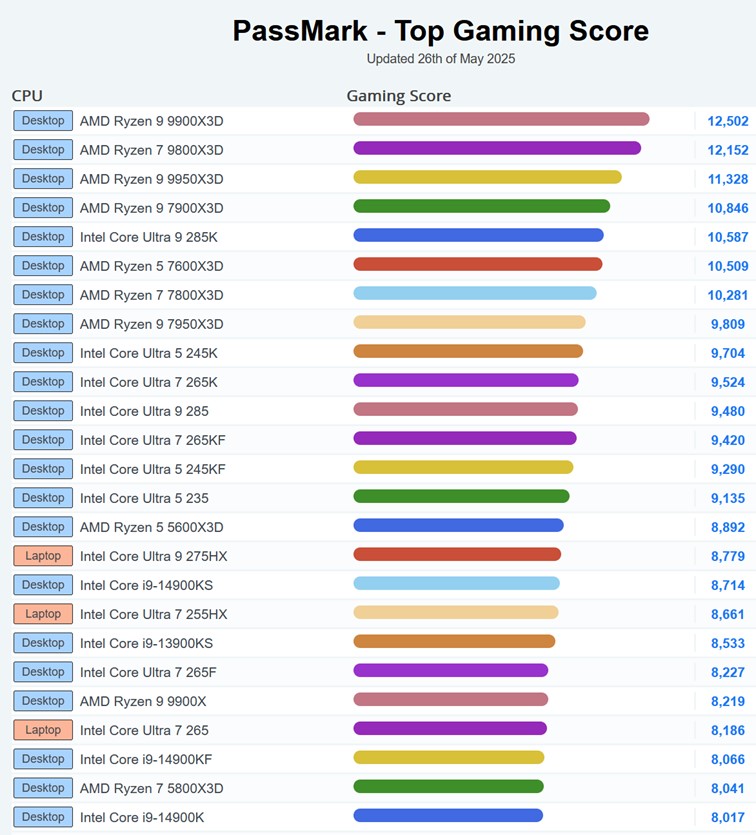Open the AMD Ryzen 9 7950X3D entry

pyautogui.click(x=152, y=324)
